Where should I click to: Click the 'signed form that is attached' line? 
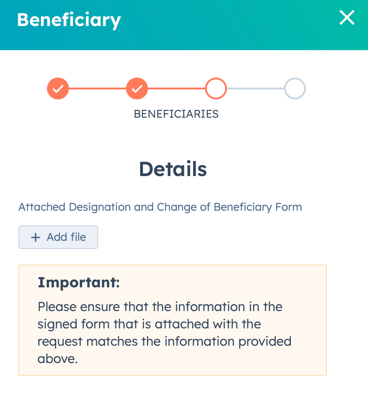(x=149, y=324)
